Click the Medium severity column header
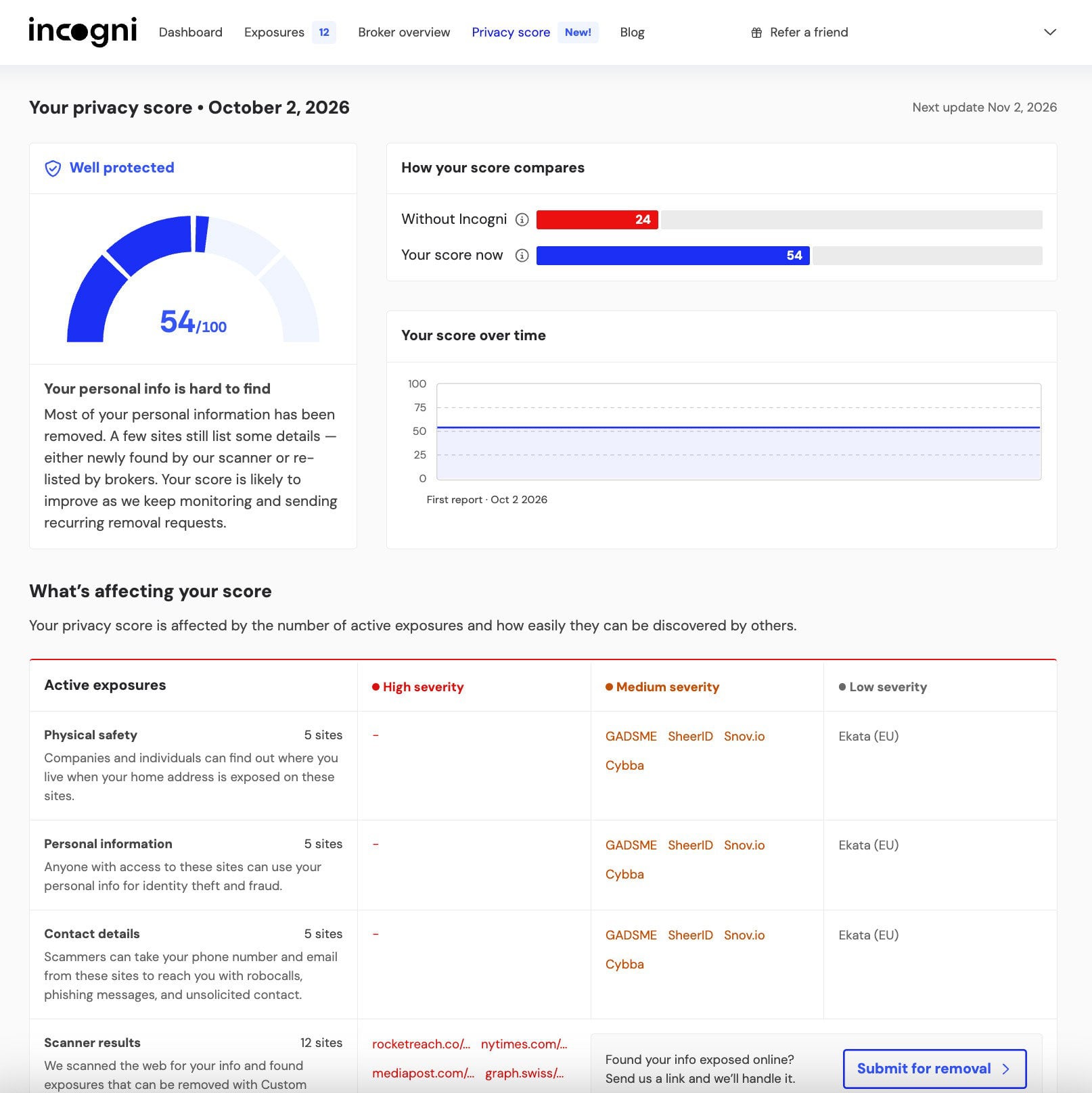 662,687
